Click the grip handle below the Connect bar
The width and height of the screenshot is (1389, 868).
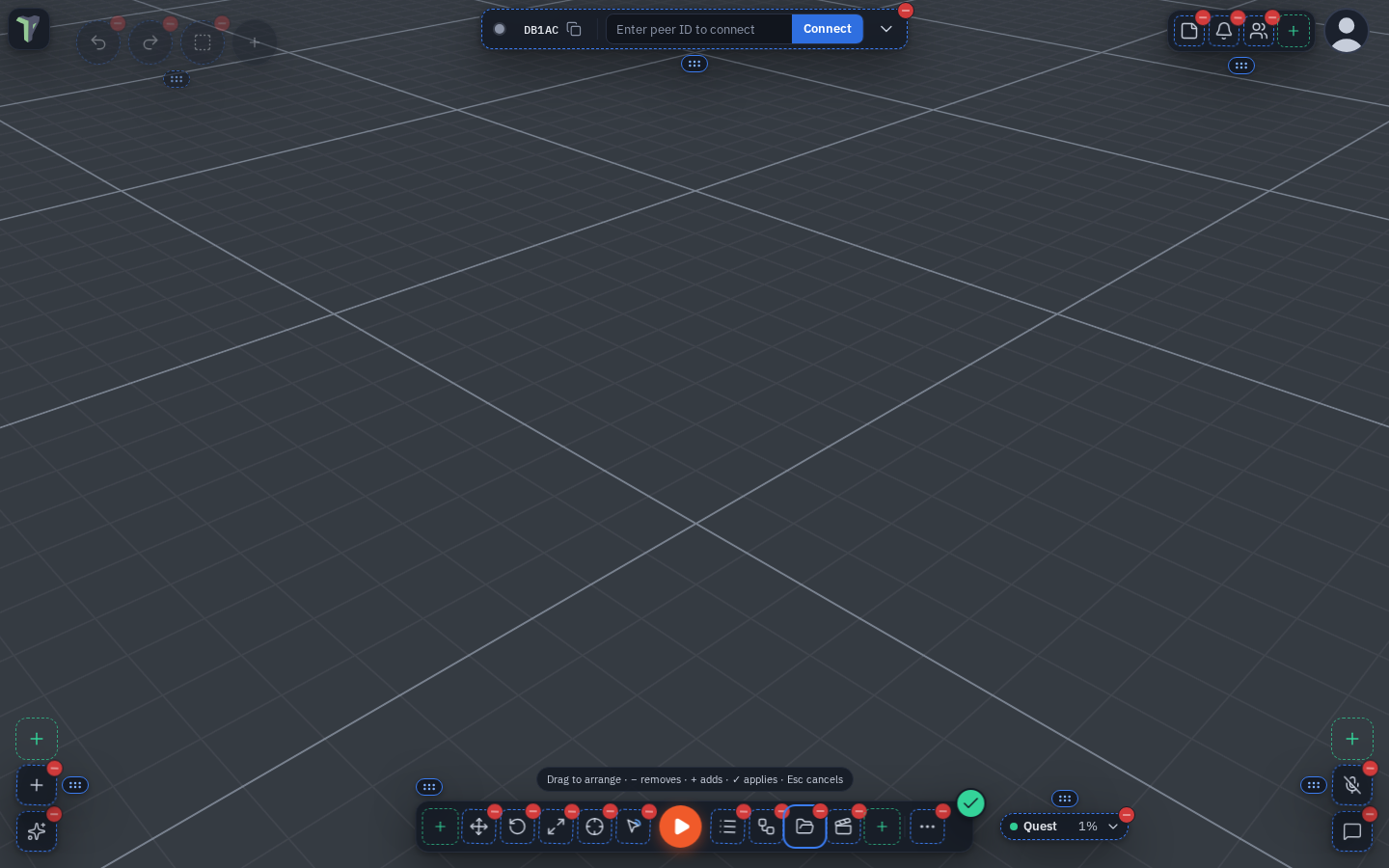694,64
